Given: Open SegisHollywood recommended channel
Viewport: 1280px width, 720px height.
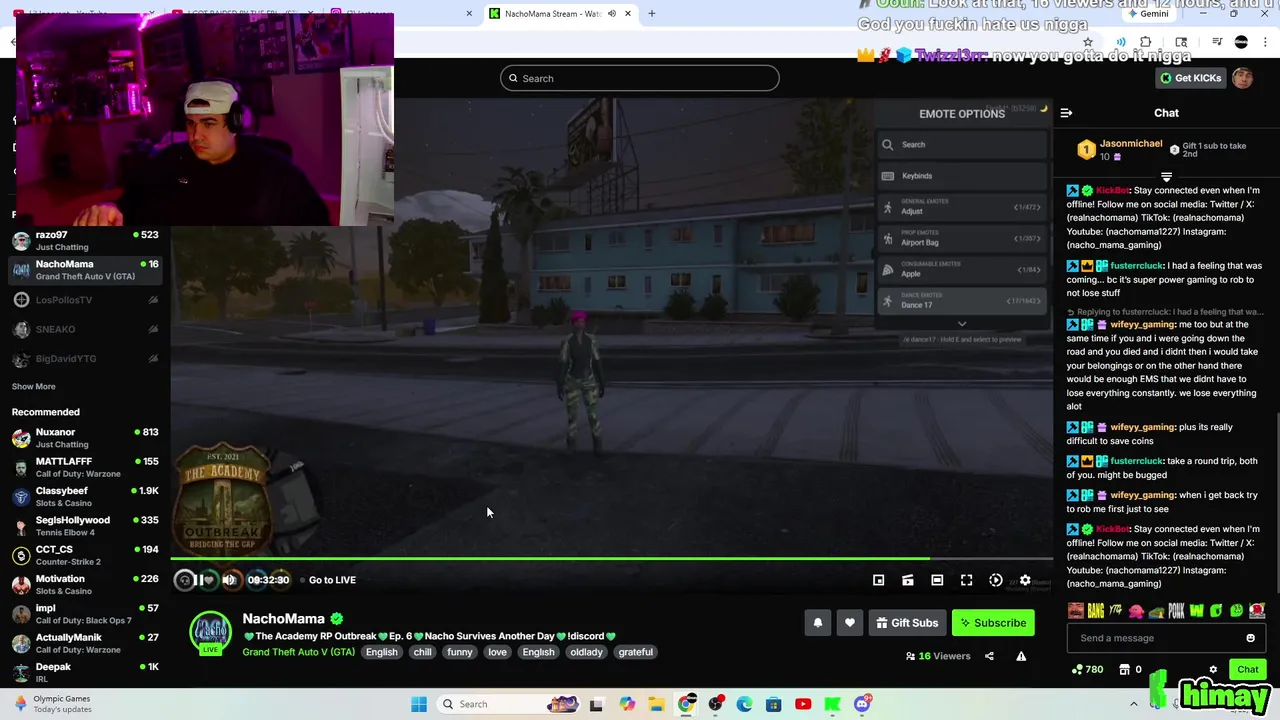Looking at the screenshot, I should point(85,526).
